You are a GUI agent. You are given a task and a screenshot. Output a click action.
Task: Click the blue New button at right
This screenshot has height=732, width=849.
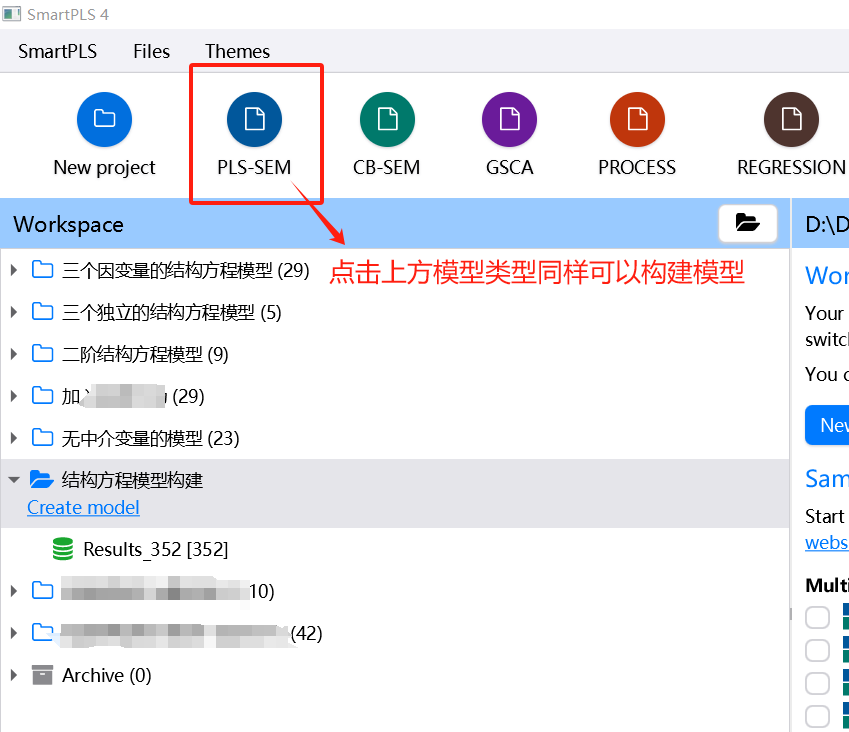pyautogui.click(x=827, y=425)
